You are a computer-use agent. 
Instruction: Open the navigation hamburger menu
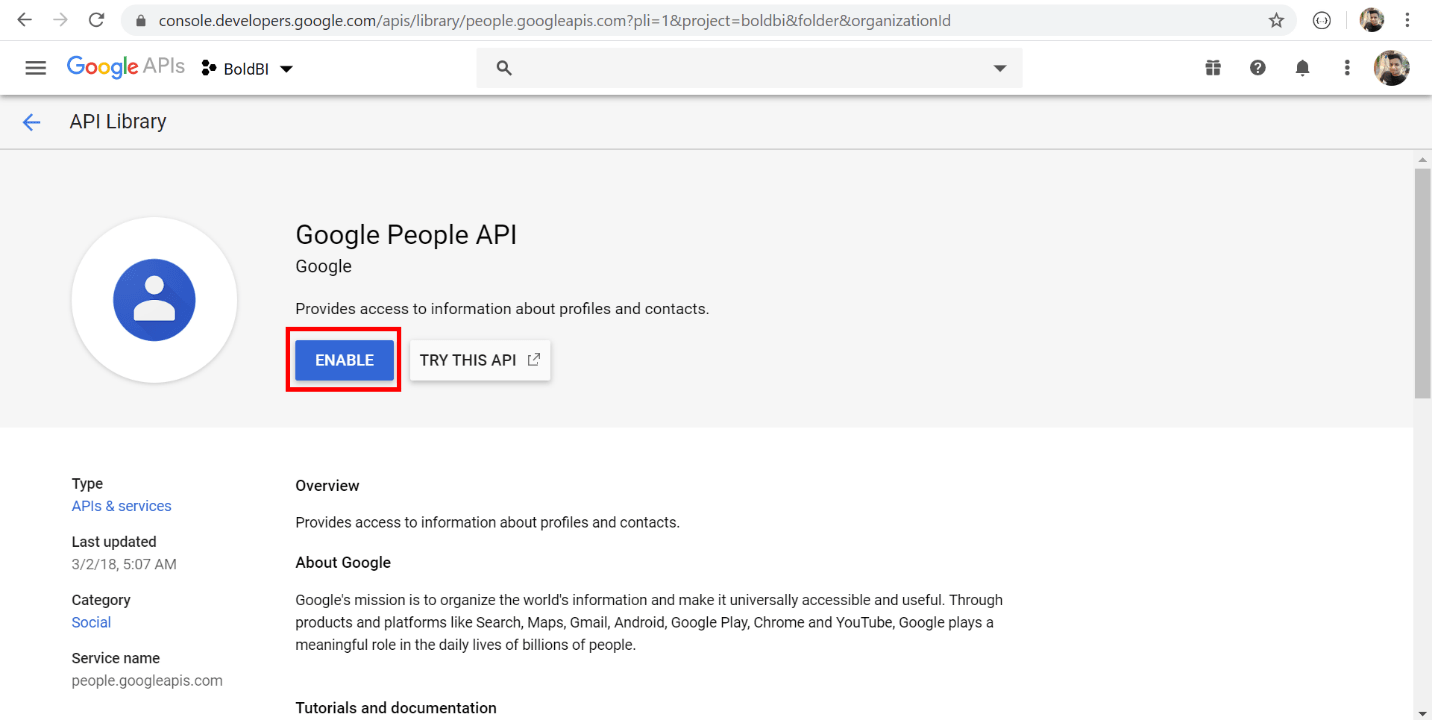(x=35, y=67)
